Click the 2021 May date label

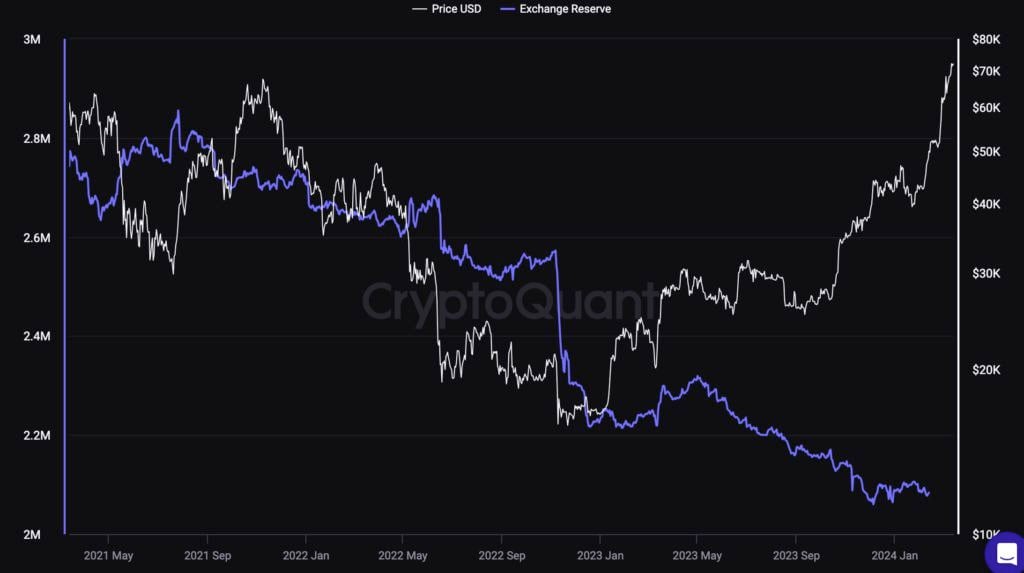point(109,555)
